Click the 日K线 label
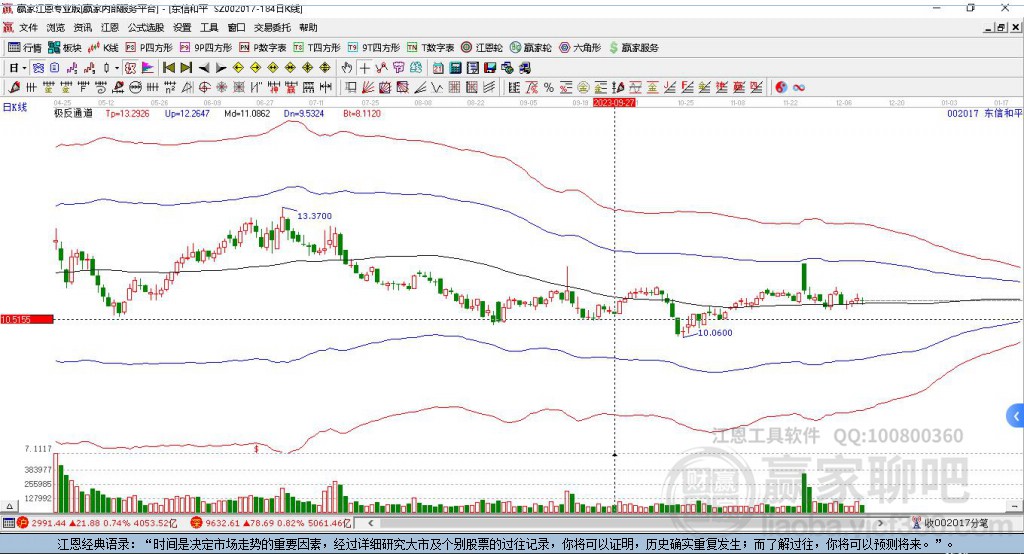The image size is (1024, 554). [15, 107]
